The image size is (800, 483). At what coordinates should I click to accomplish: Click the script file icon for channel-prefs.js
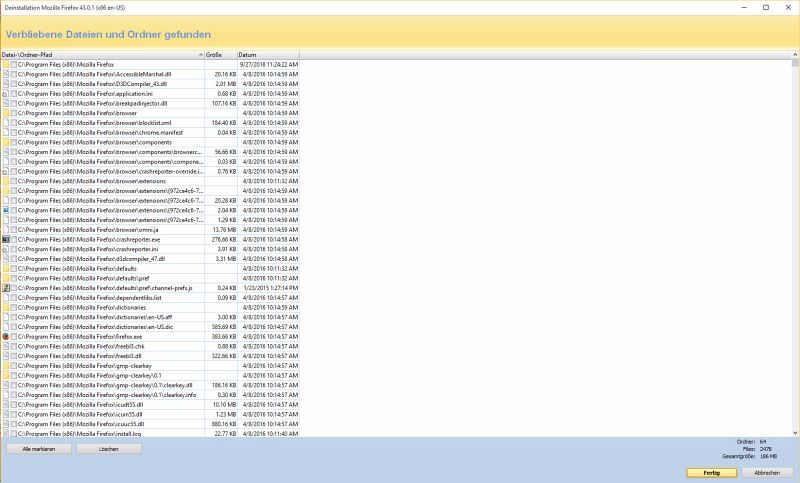[x=6, y=288]
